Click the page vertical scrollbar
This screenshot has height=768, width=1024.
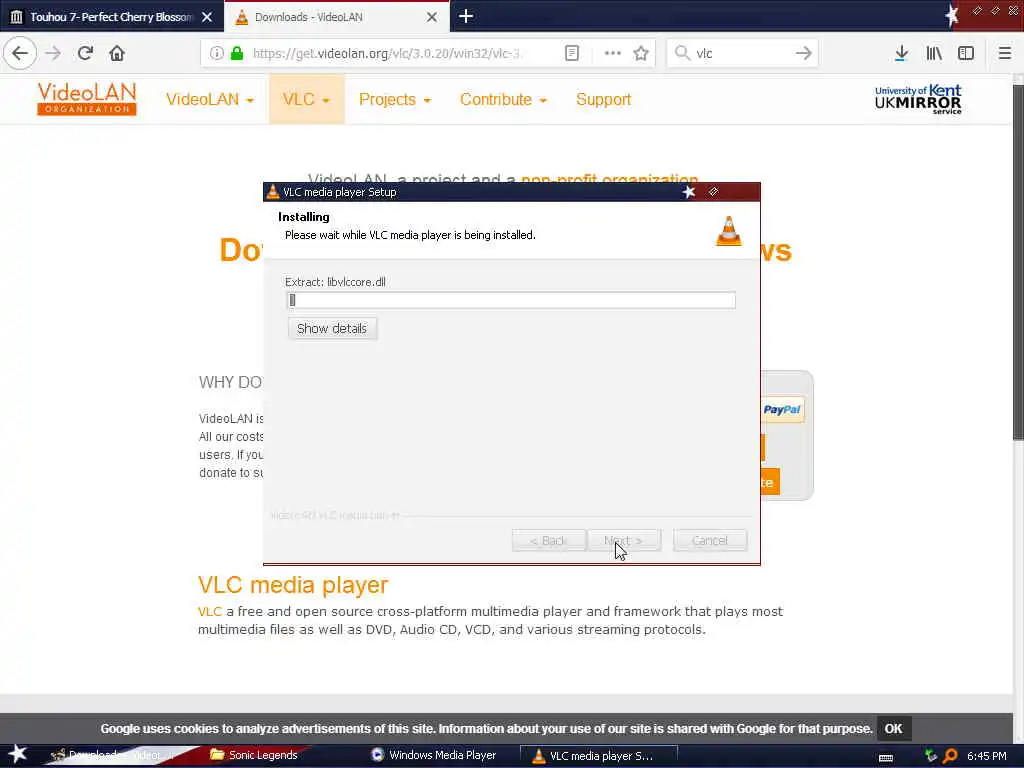[1018, 261]
